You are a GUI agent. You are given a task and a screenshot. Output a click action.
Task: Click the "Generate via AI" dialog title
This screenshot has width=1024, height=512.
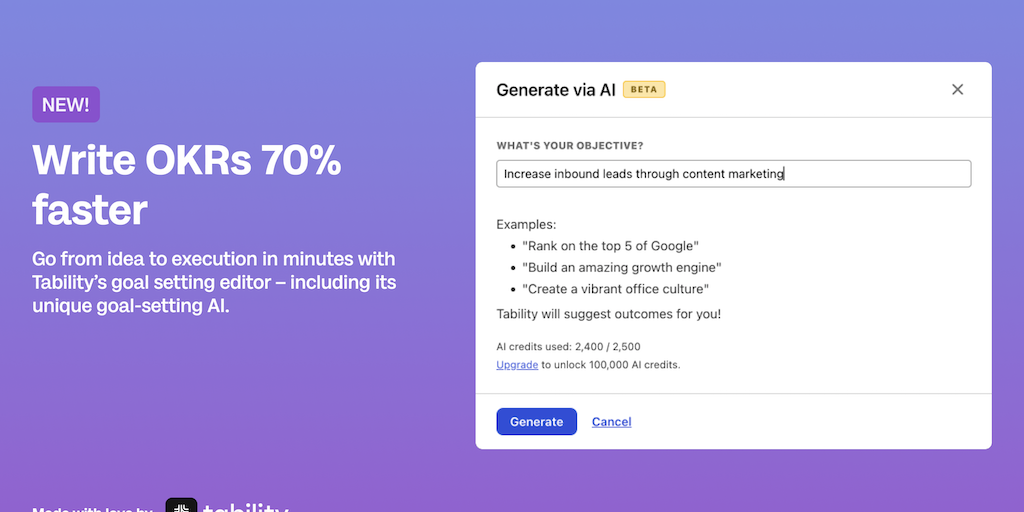(556, 90)
